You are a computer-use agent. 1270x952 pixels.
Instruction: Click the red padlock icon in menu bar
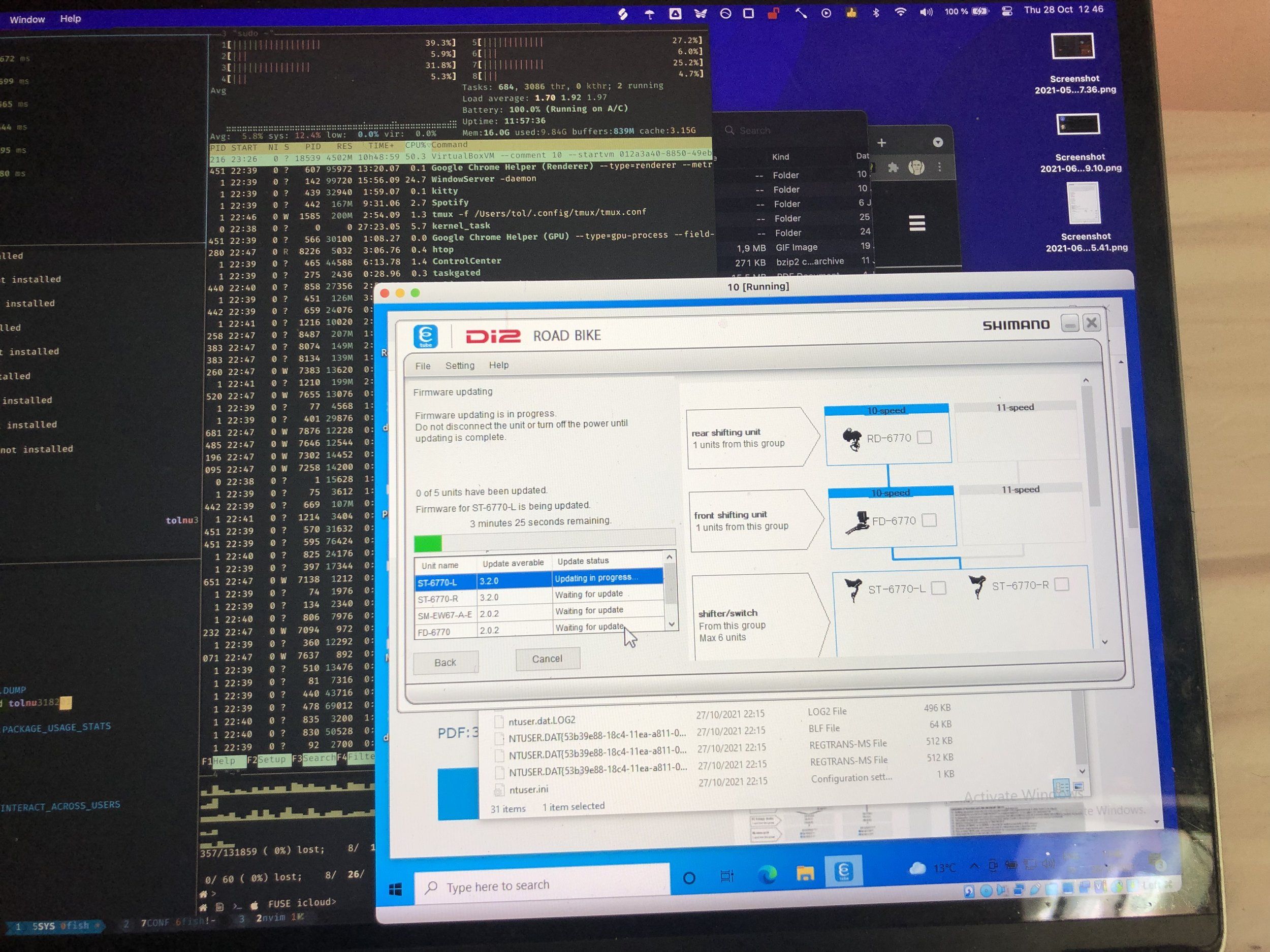pos(773,13)
